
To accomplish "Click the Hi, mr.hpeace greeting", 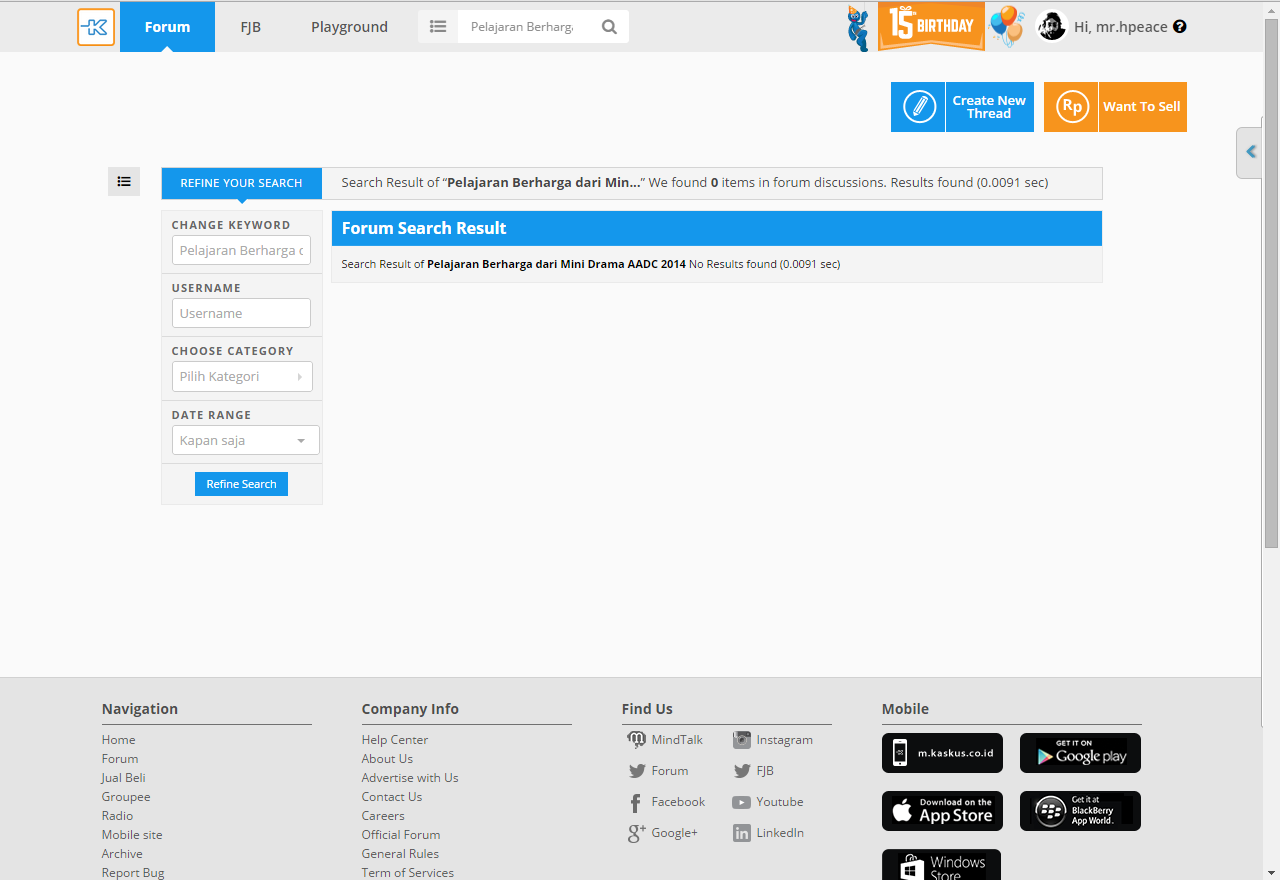I will 1121,27.
